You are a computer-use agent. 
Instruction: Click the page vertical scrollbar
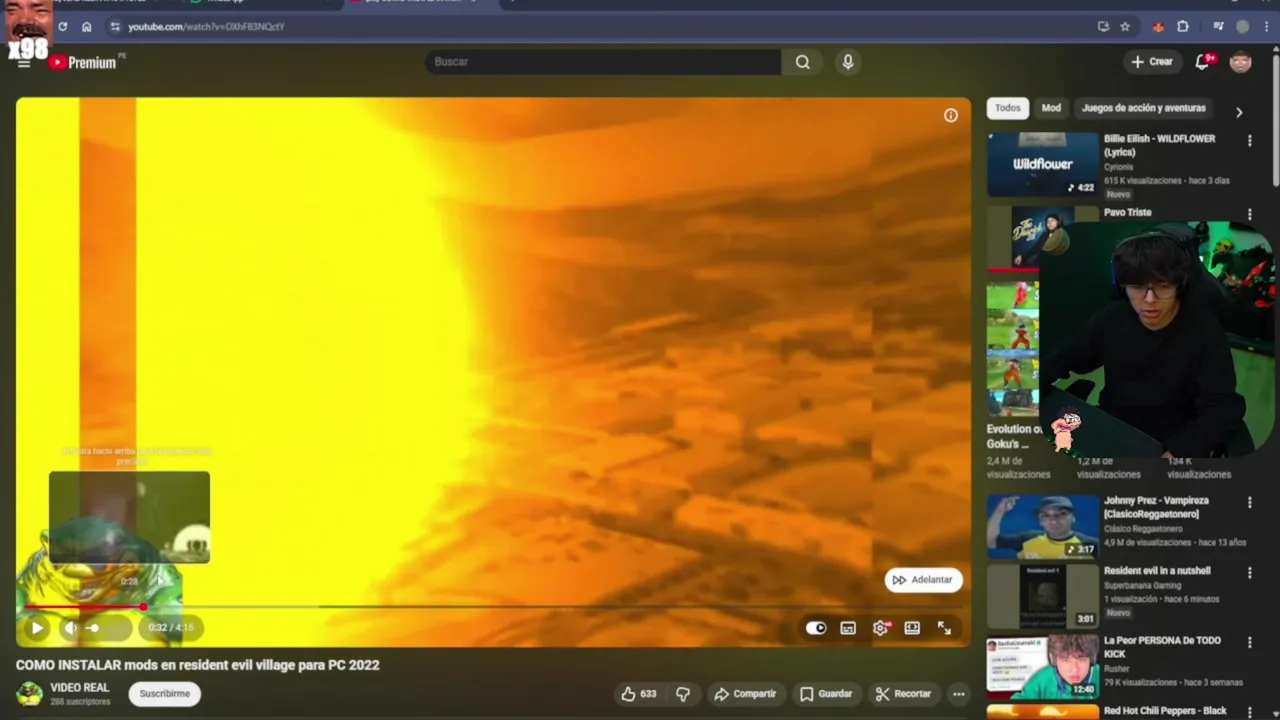coord(1275,120)
